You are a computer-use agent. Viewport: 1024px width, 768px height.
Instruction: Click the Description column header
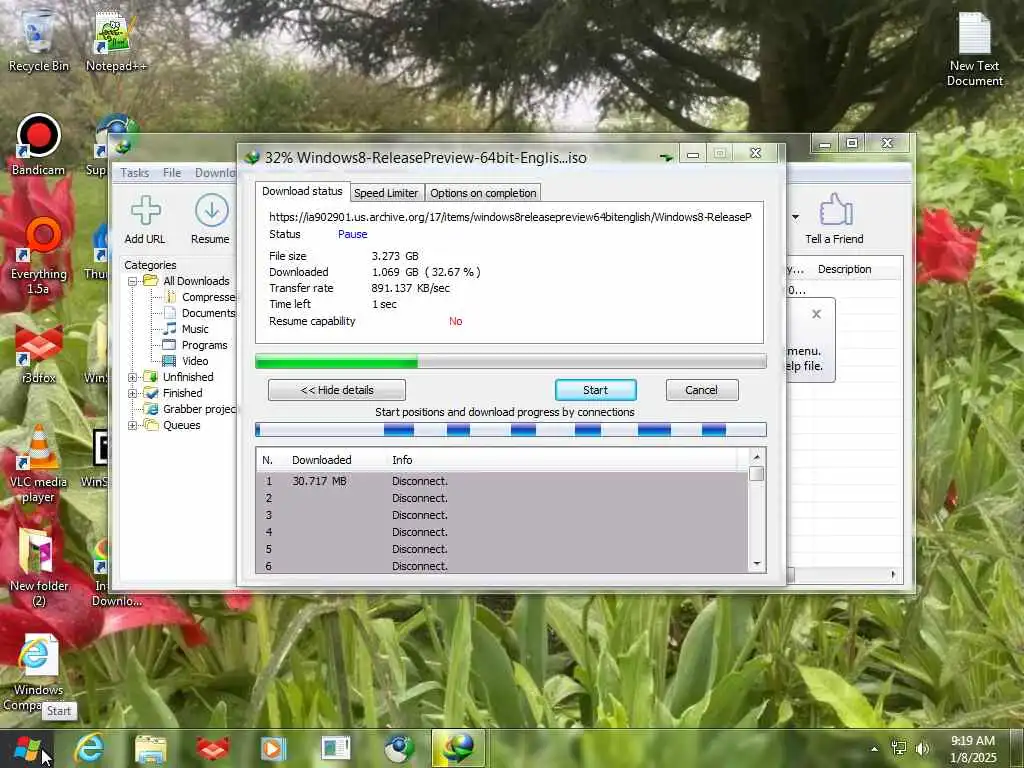(844, 269)
